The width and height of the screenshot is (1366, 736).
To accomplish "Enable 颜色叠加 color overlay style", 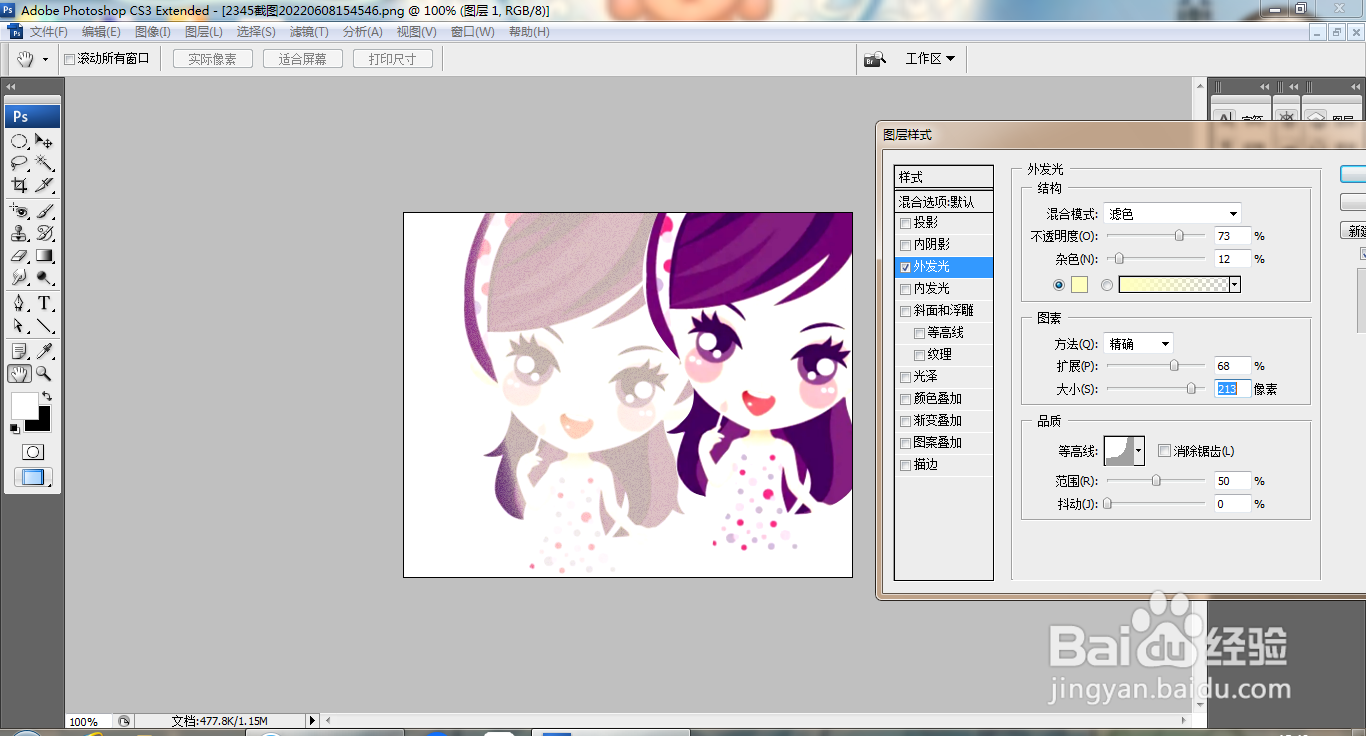I will 906,399.
